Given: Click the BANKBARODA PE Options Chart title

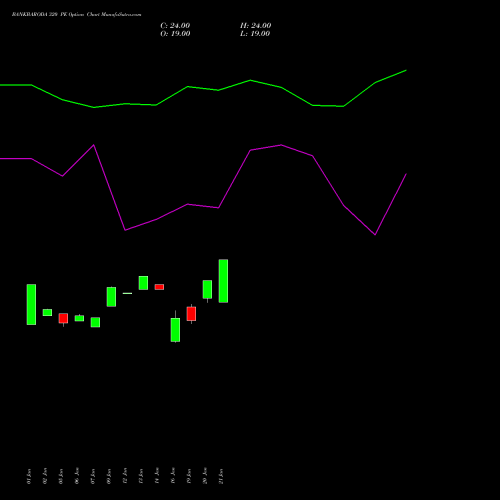Looking at the screenshot, I should coord(76,15).
